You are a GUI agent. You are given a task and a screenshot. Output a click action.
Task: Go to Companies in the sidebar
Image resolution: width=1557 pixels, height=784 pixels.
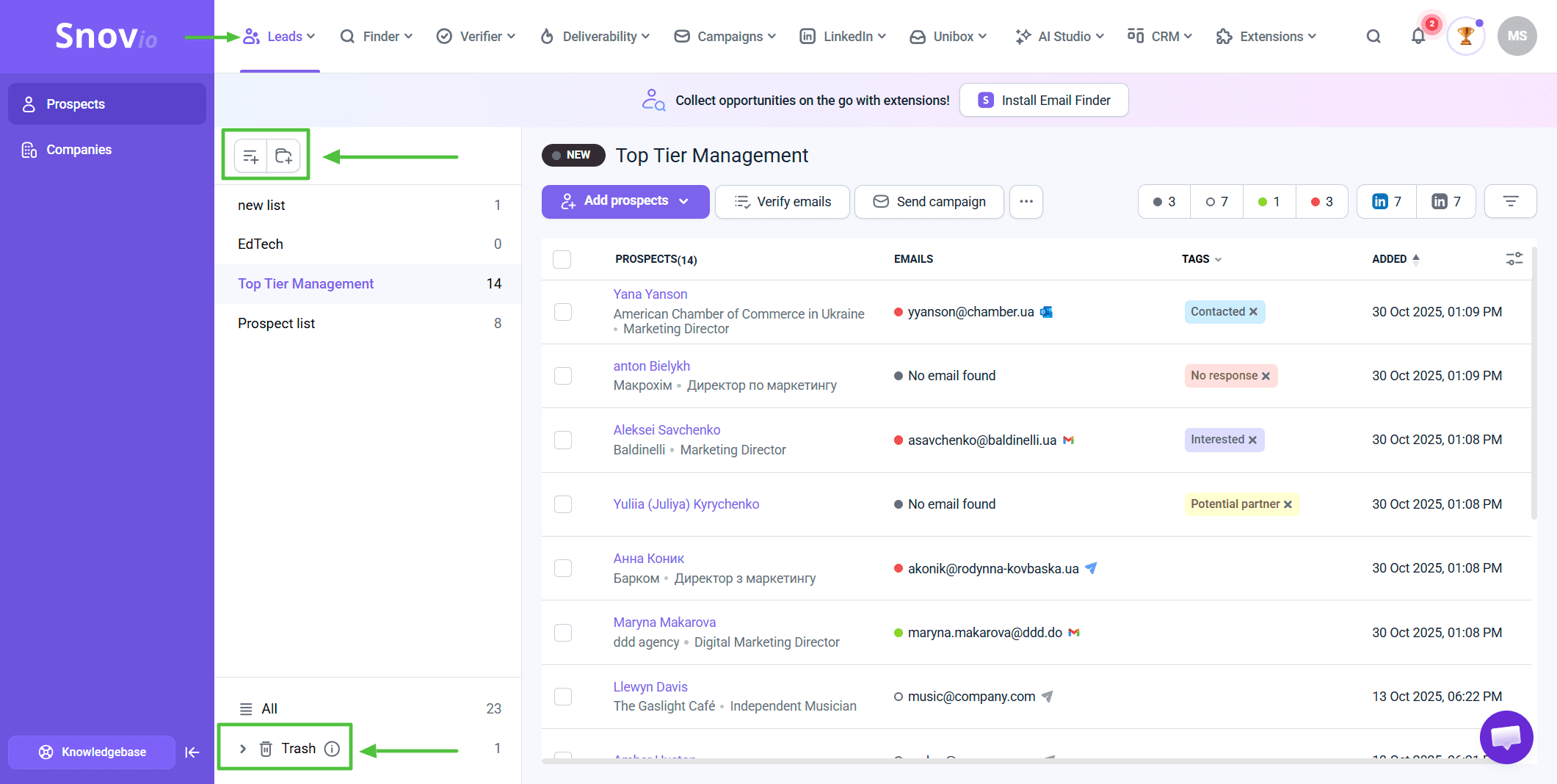click(79, 150)
